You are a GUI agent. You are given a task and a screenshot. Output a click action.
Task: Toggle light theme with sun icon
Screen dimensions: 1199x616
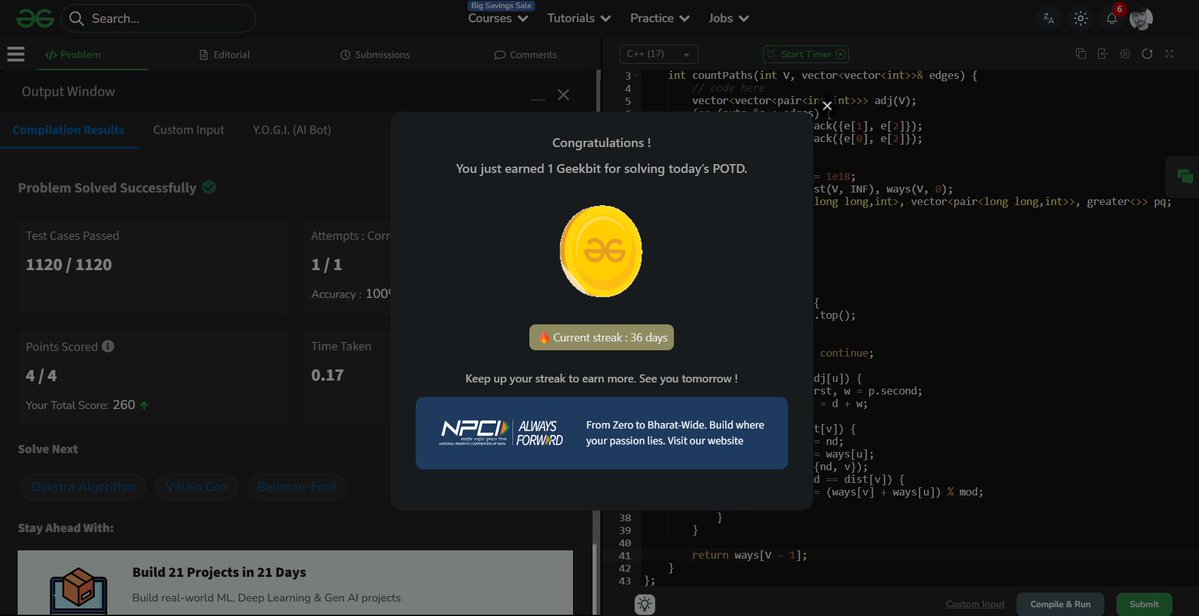(1080, 18)
